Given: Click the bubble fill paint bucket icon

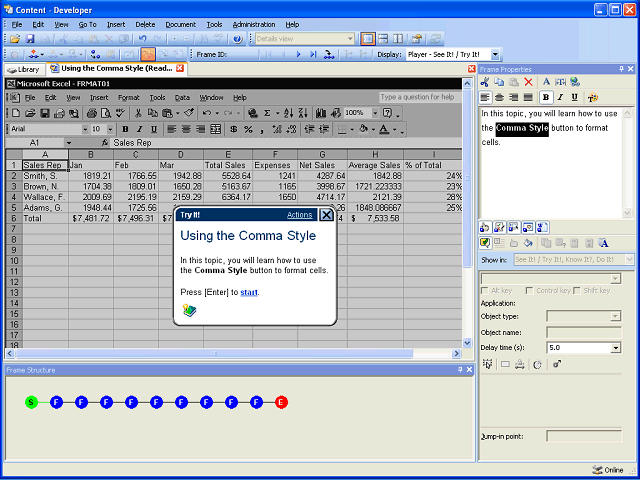Looking at the screenshot, I should [x=528, y=243].
